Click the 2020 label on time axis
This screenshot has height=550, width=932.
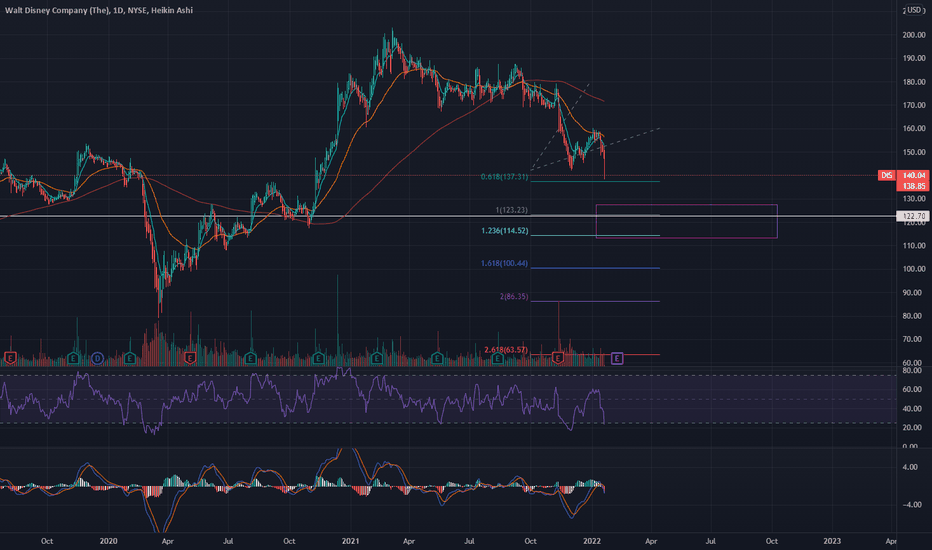tap(108, 541)
